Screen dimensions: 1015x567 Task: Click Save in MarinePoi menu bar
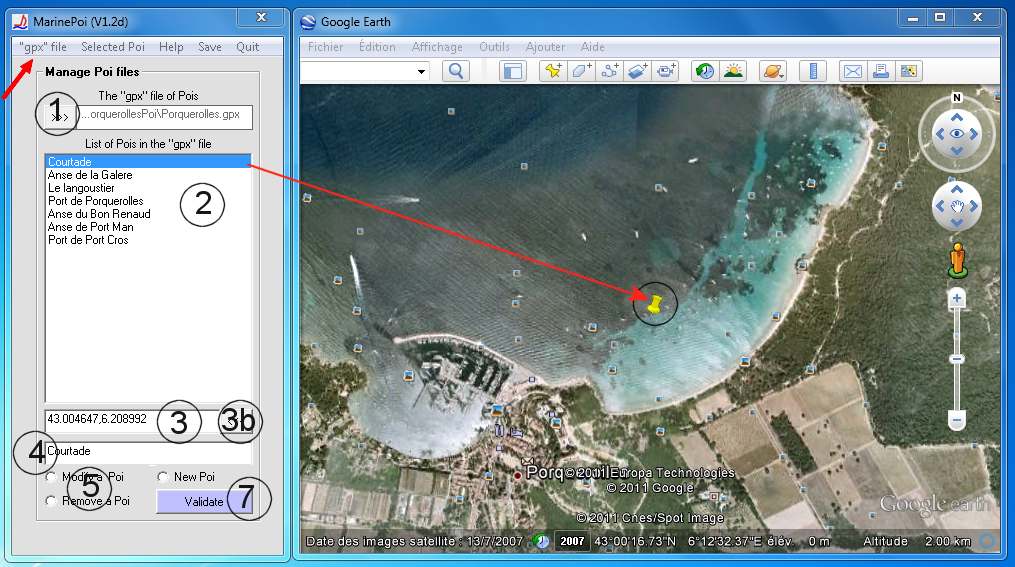click(210, 47)
